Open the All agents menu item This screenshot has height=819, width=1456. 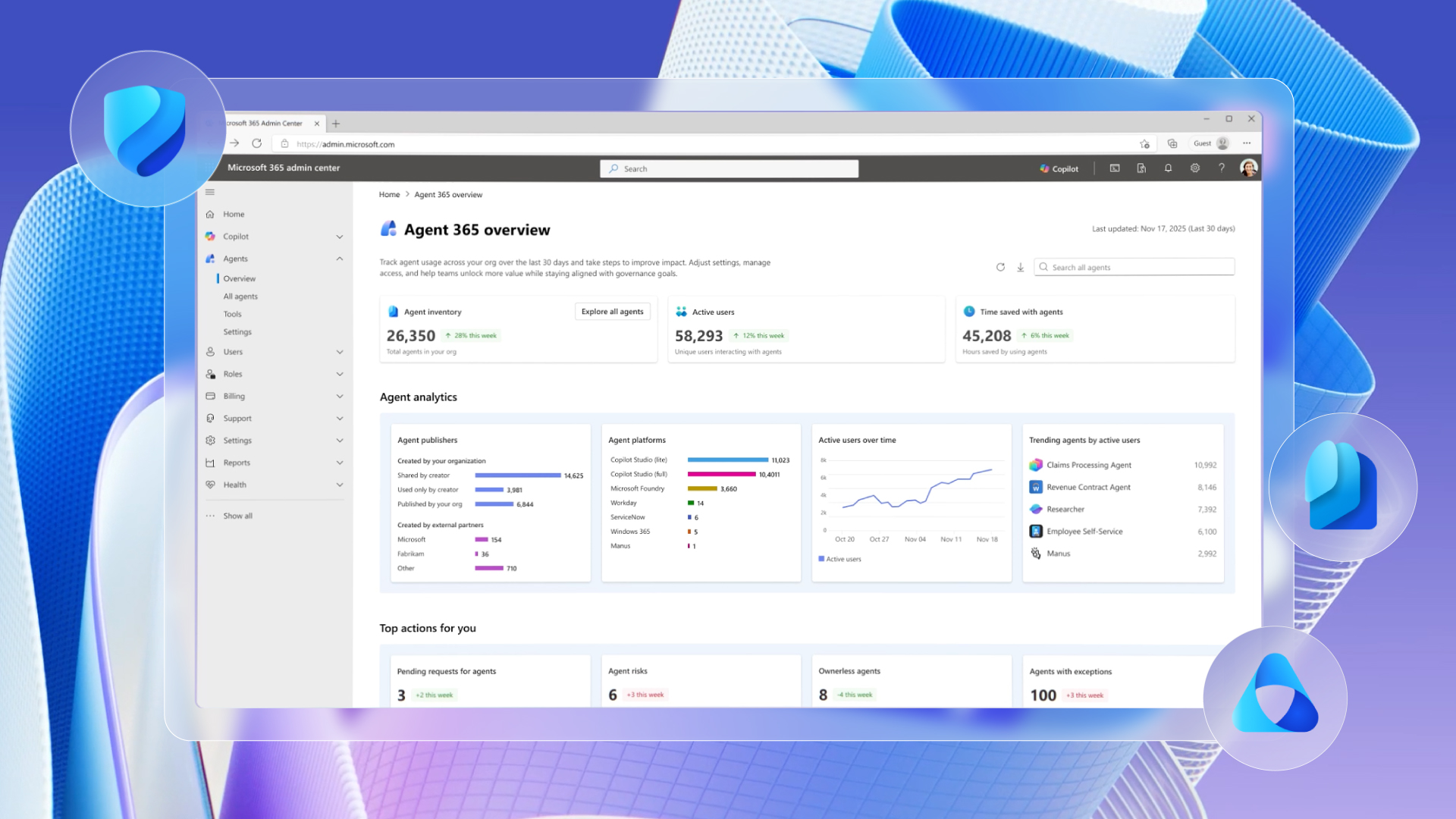(x=240, y=296)
